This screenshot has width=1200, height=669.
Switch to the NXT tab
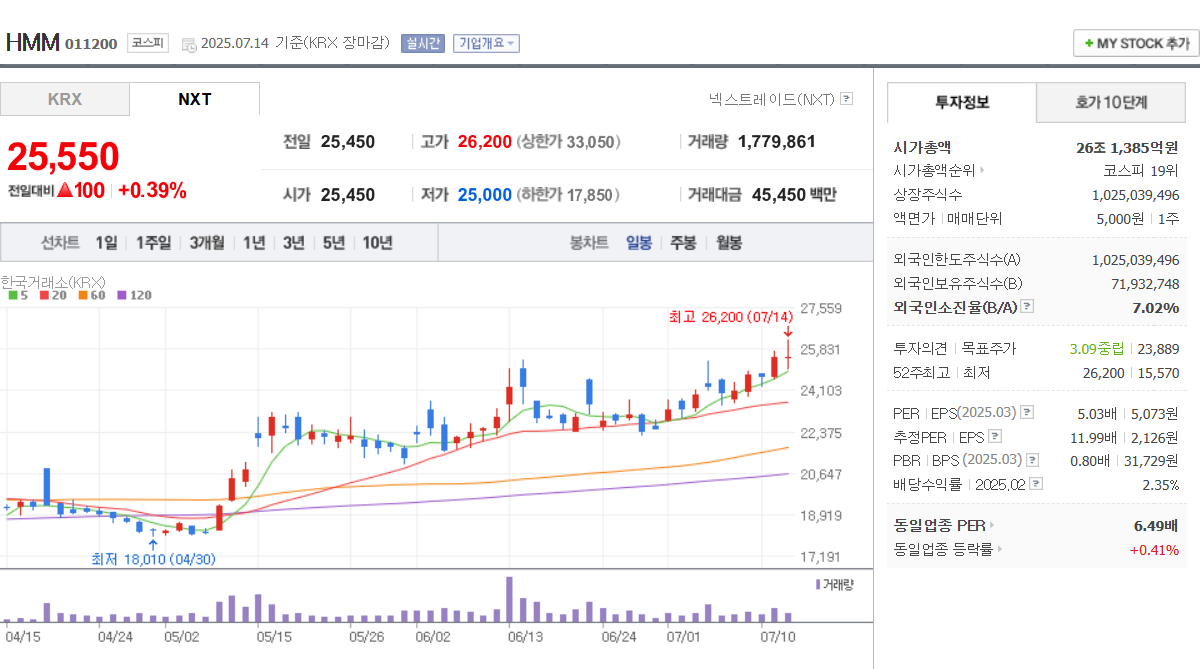(195, 99)
